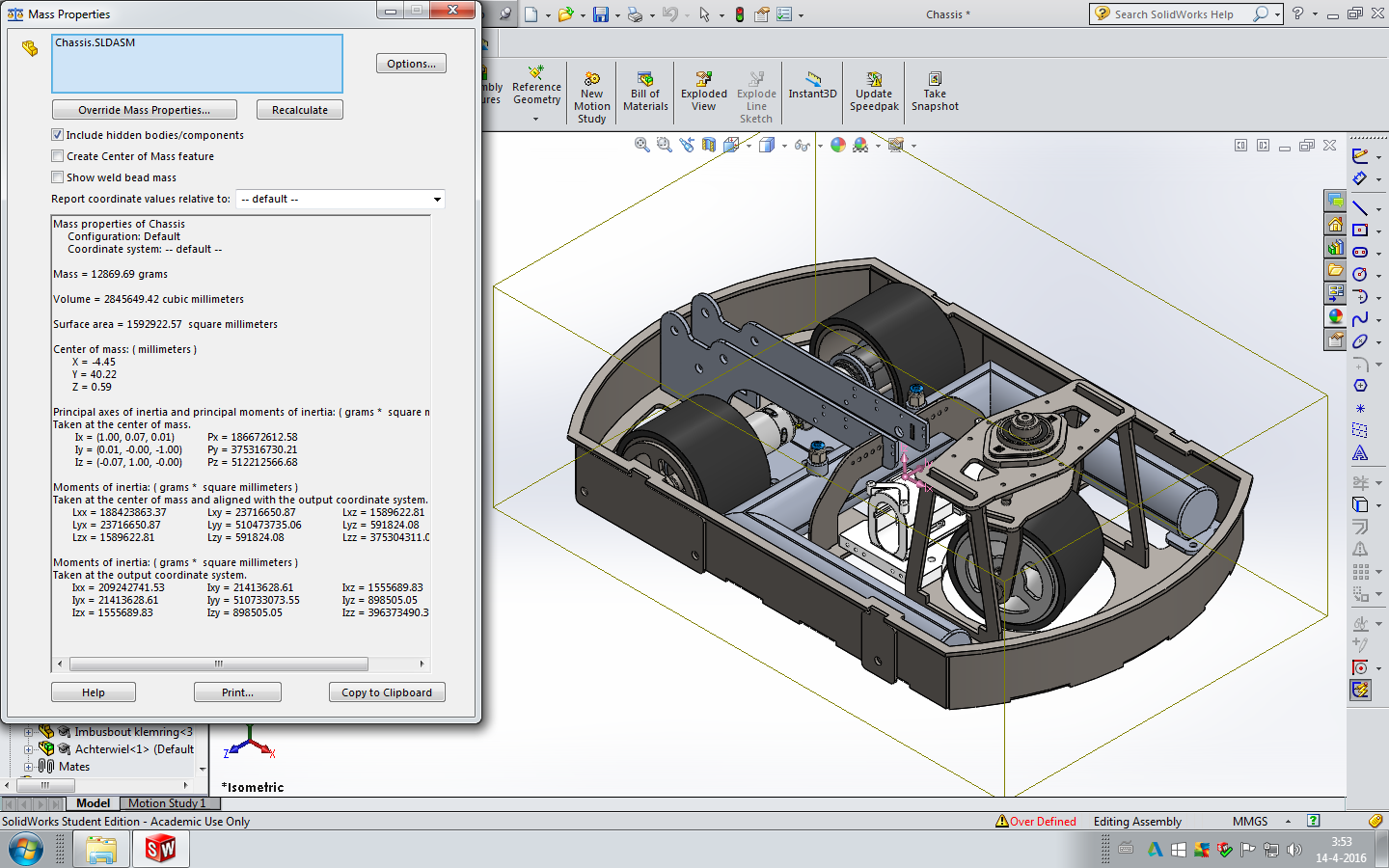Click Update Speedpak tool
This screenshot has width=1389, height=868.
[x=874, y=92]
